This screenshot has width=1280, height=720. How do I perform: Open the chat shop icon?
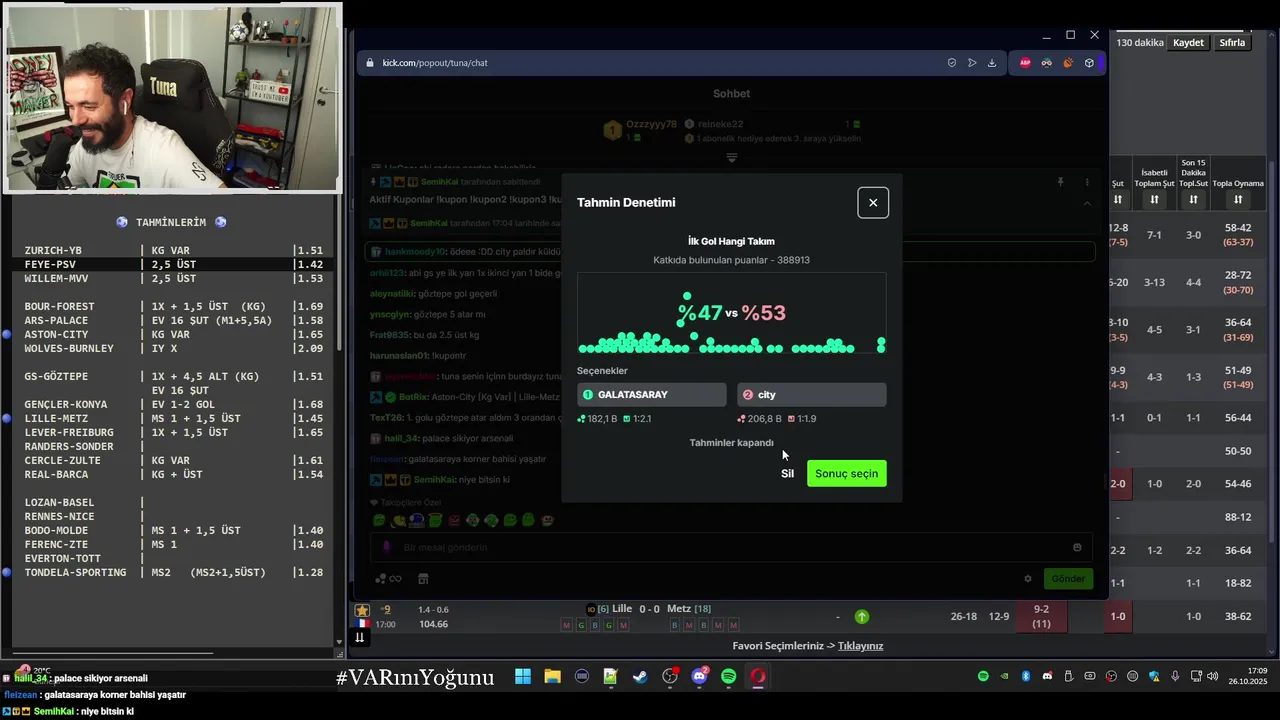pyautogui.click(x=423, y=579)
